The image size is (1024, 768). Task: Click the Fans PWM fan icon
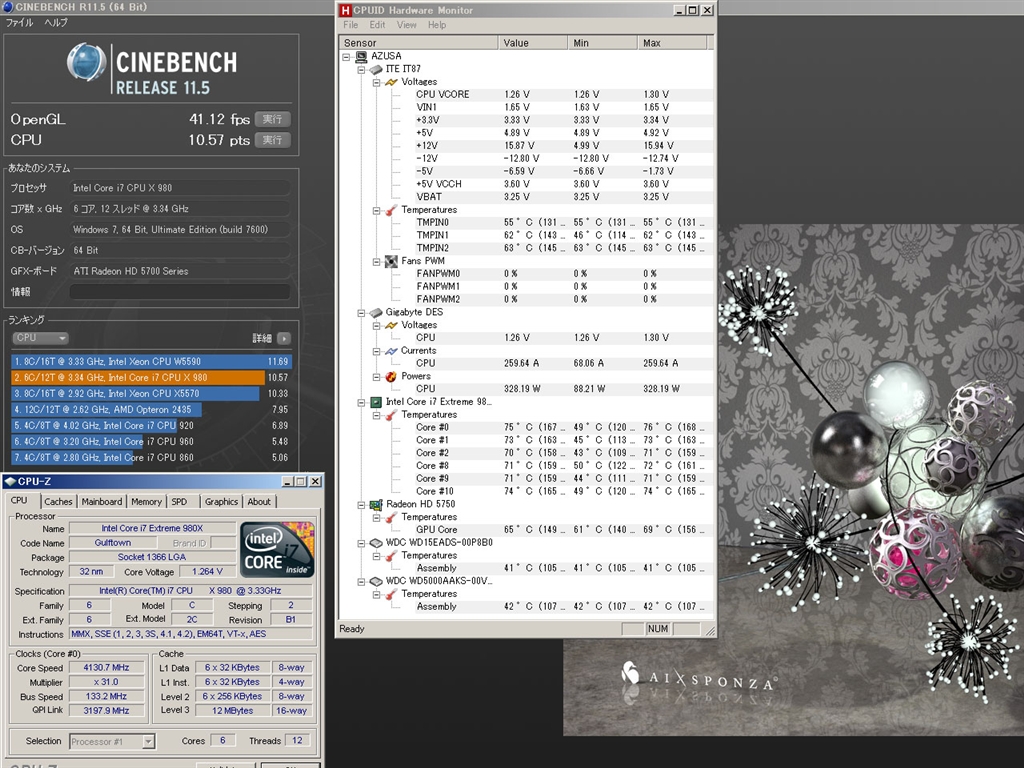(x=391, y=261)
